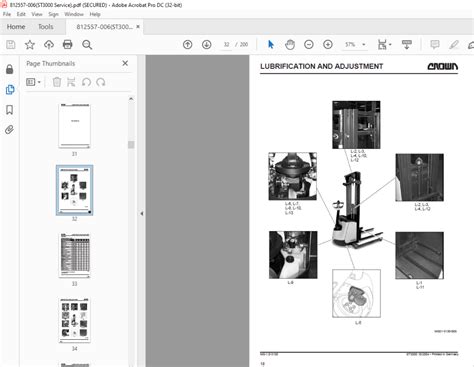Open the File menu
The image size is (474, 367).
tap(7, 14)
